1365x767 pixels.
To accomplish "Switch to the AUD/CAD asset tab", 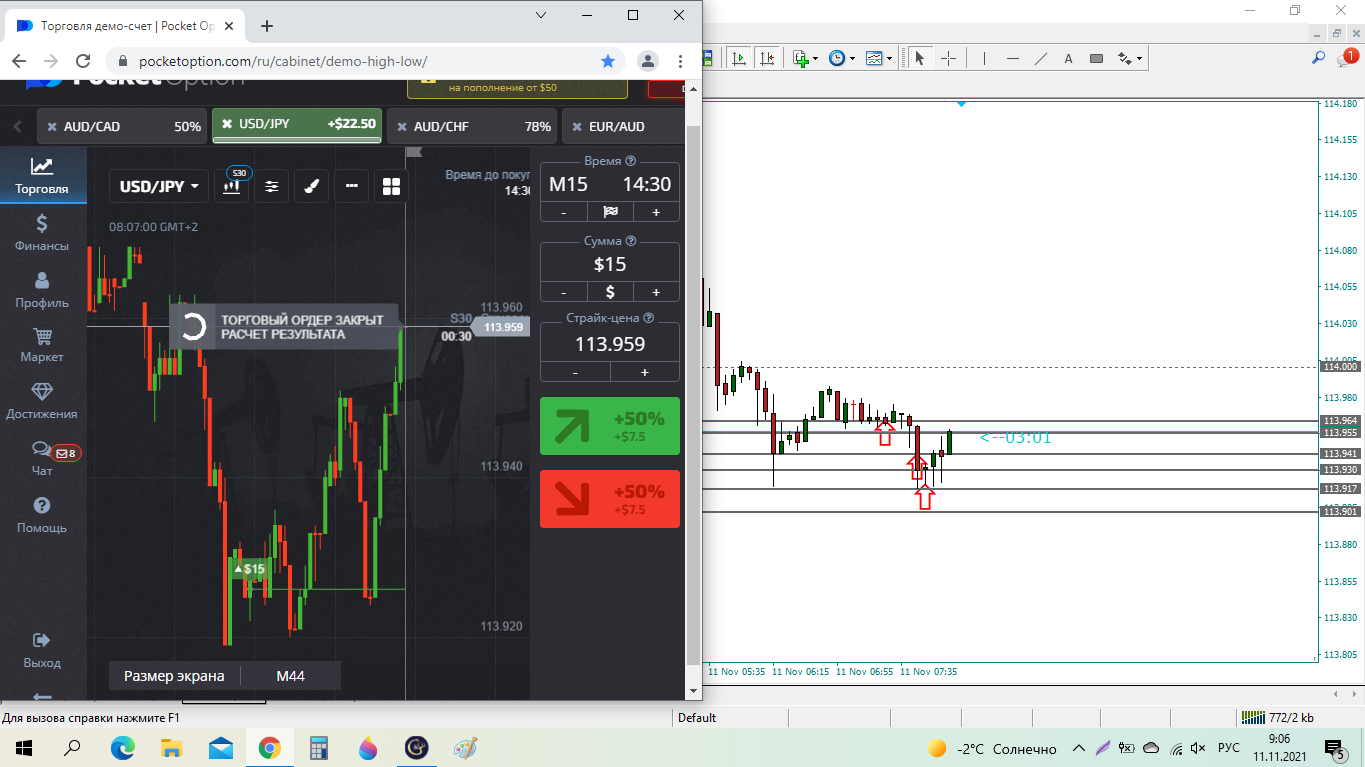I will [x=120, y=126].
